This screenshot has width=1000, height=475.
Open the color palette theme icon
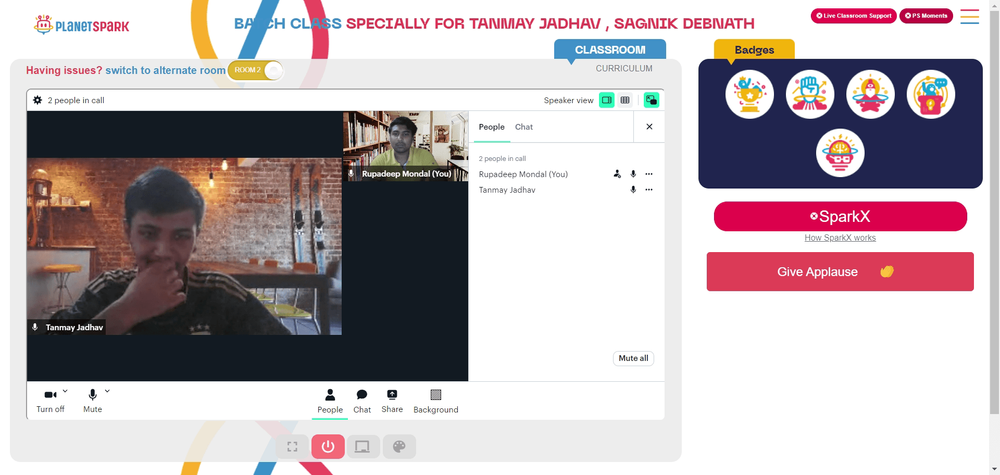399,446
